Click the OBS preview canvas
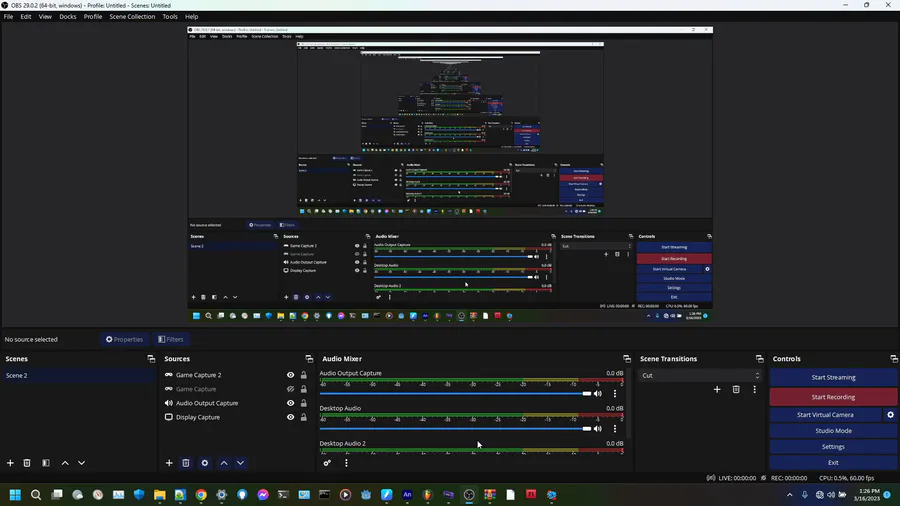 pyautogui.click(x=450, y=174)
